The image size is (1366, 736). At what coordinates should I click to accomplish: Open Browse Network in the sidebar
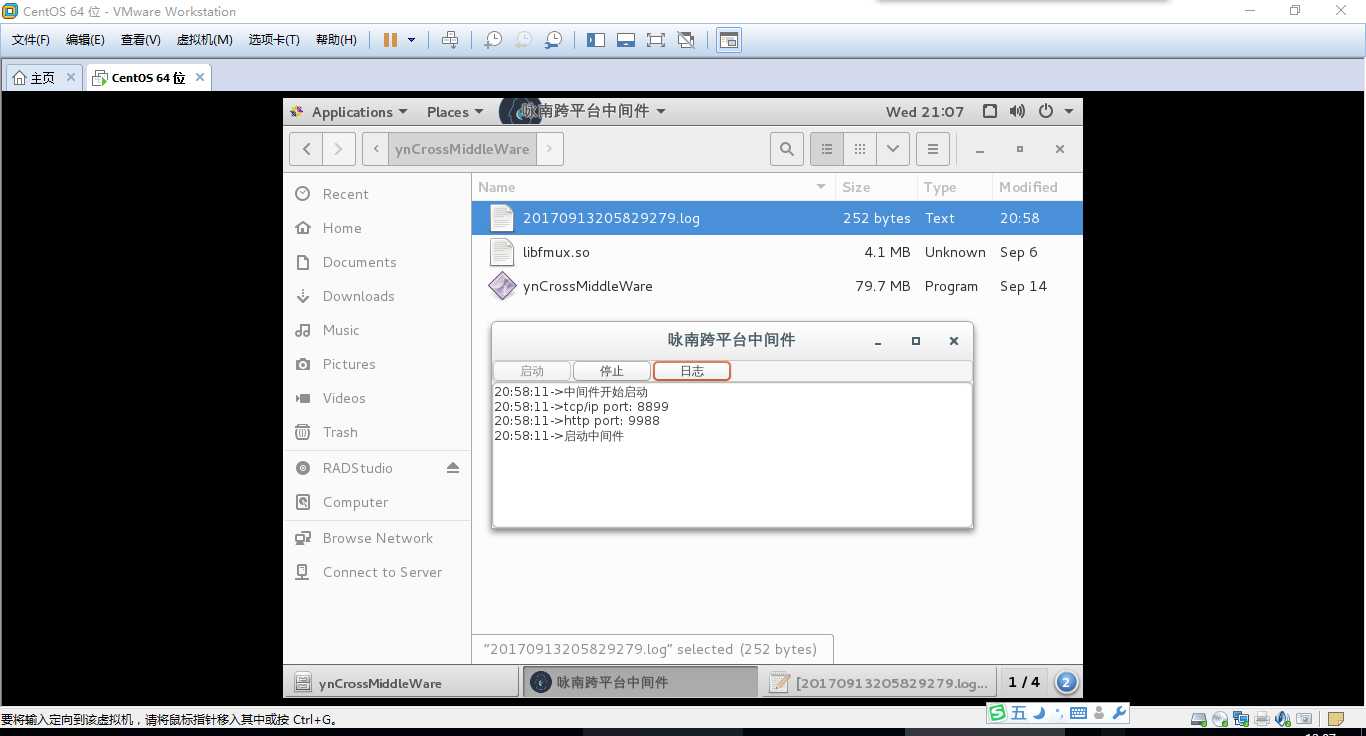[377, 538]
